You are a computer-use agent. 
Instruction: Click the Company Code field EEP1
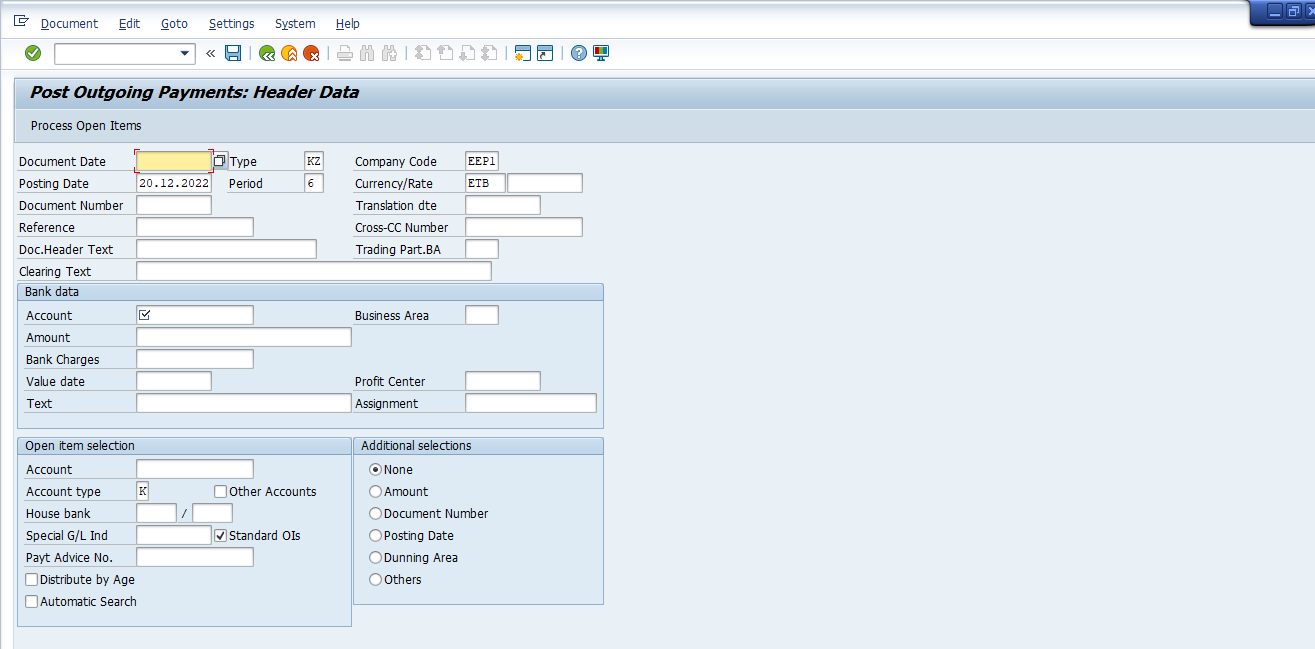[482, 161]
